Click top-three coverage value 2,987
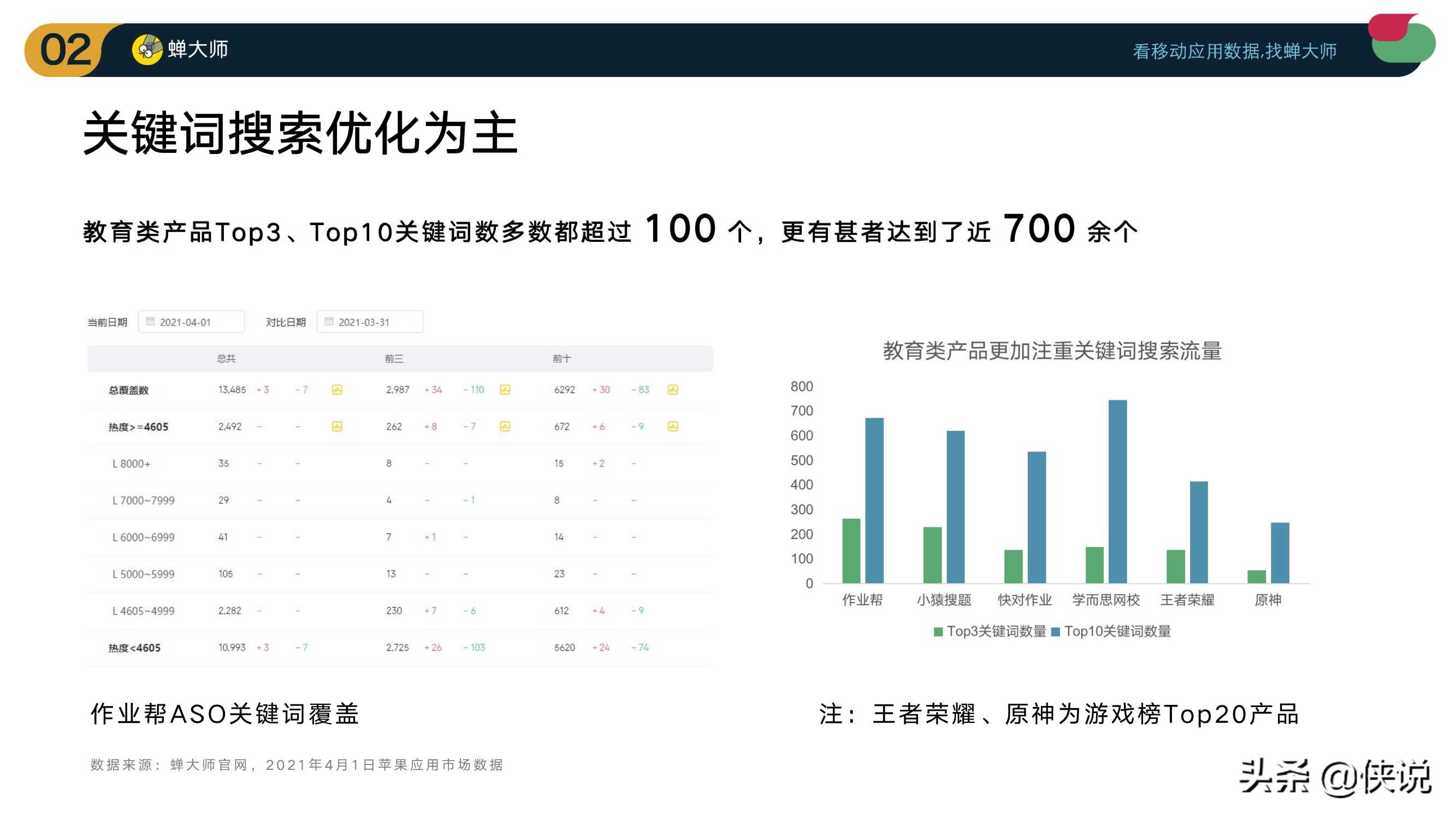 (398, 389)
